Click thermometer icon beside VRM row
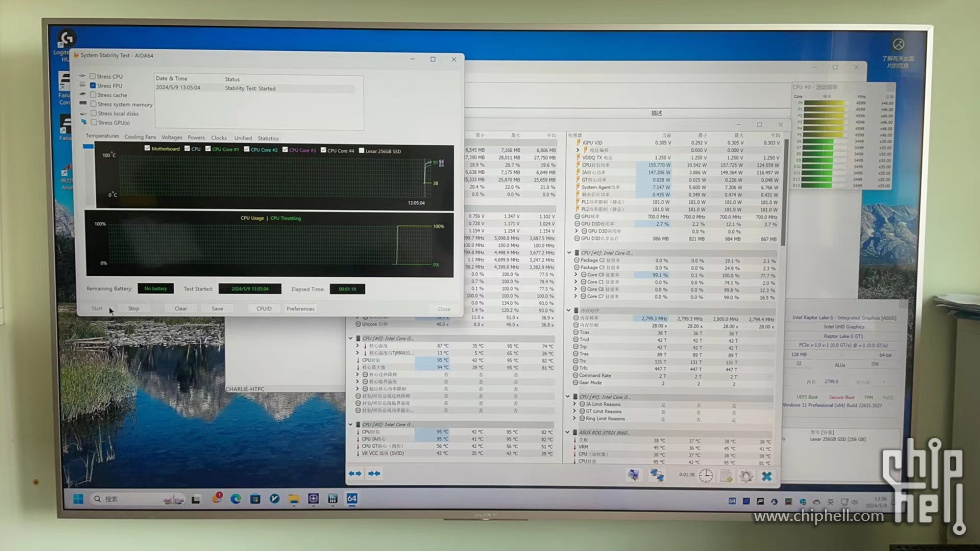Image resolution: width=980 pixels, height=551 pixels. coord(576,447)
